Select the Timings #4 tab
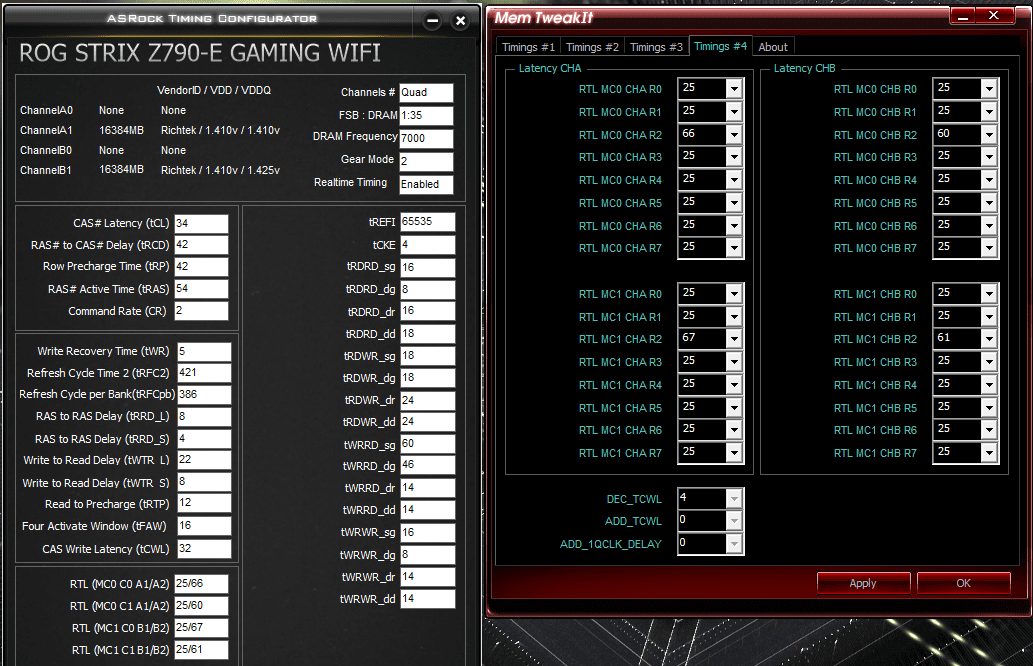This screenshot has height=666, width=1033. (x=720, y=45)
